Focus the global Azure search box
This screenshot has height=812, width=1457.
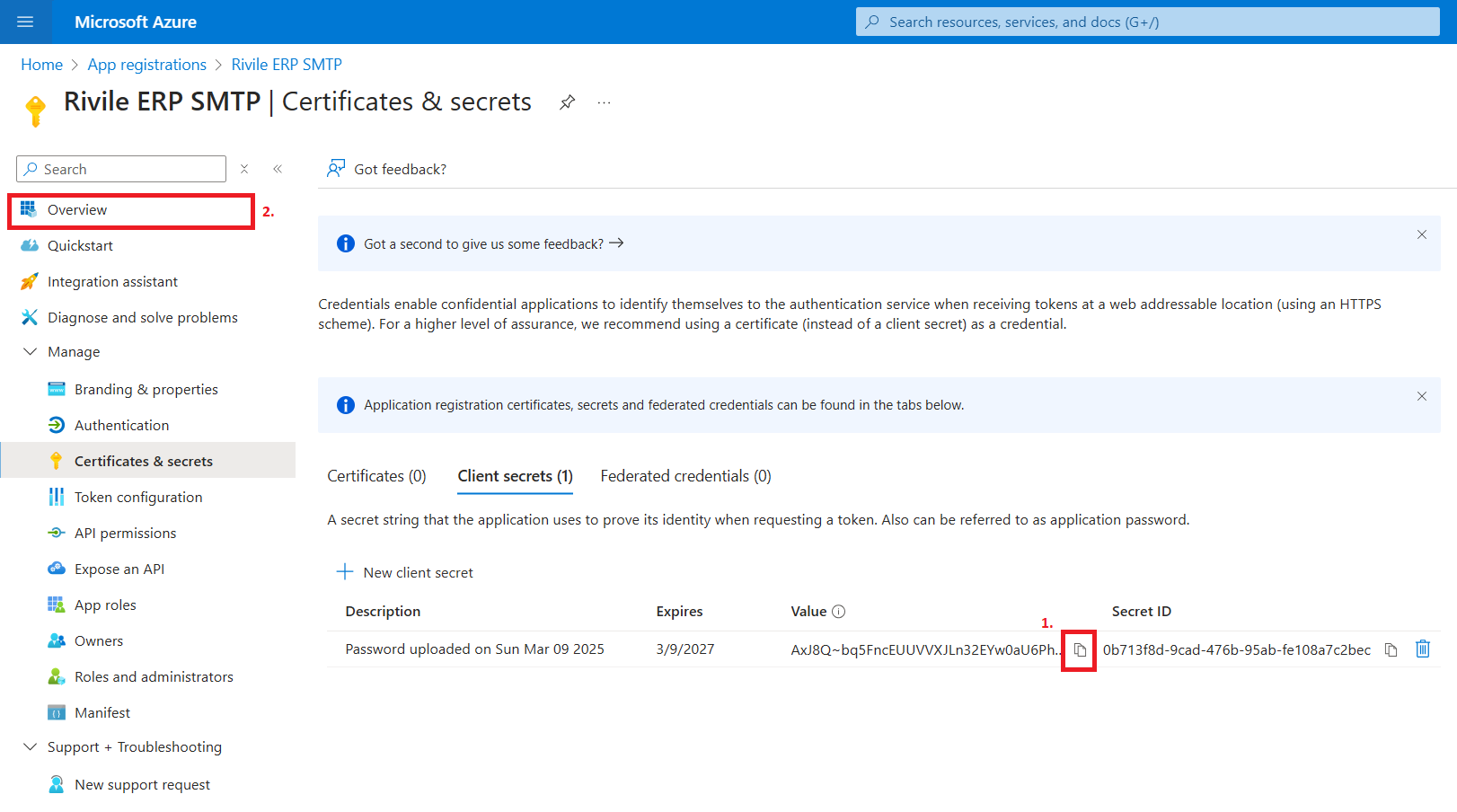[1147, 22]
